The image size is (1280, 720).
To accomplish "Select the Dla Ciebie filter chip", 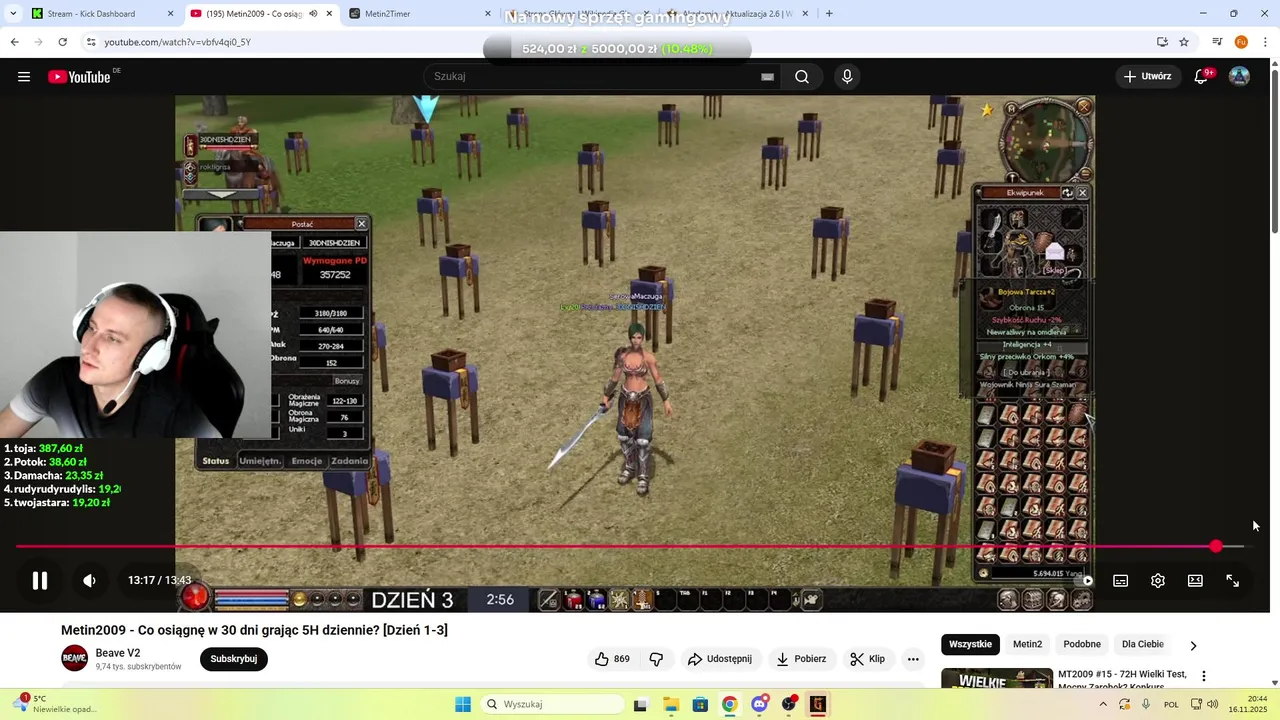I will (1143, 645).
